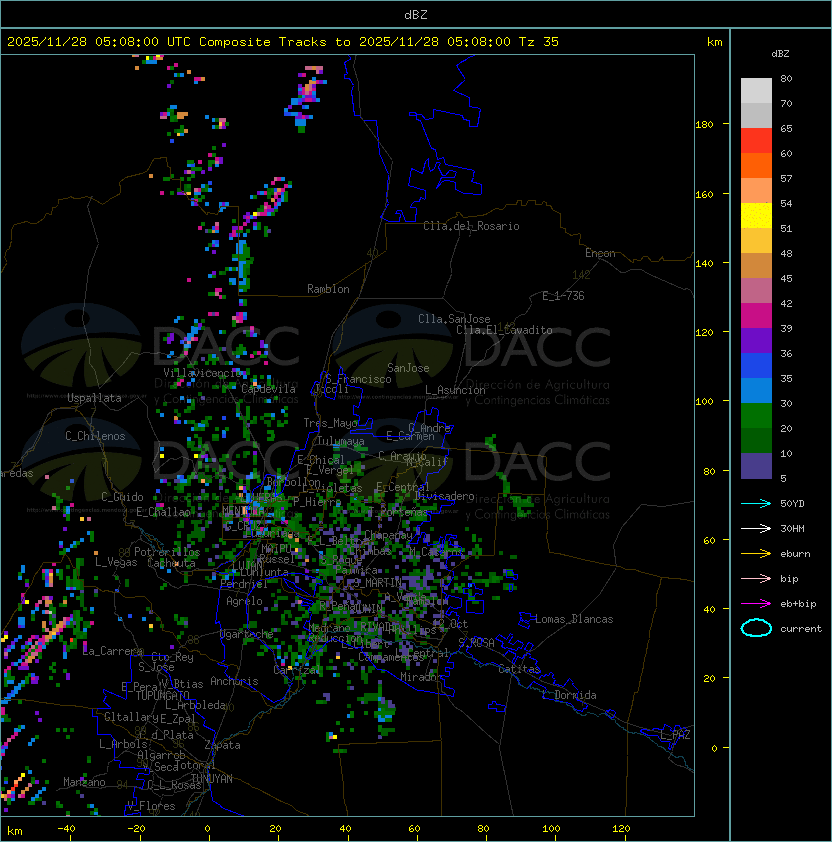Click the 'dBZ' title at top center
Image resolution: width=832 pixels, height=842 pixels.
(416, 14)
